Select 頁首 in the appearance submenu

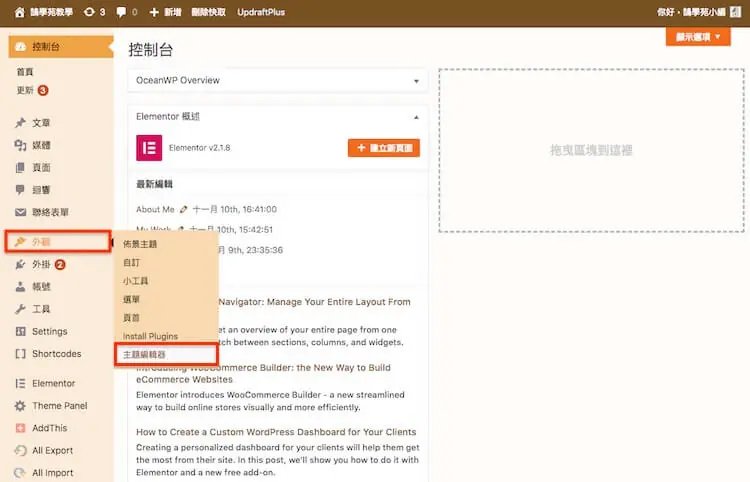coord(131,318)
